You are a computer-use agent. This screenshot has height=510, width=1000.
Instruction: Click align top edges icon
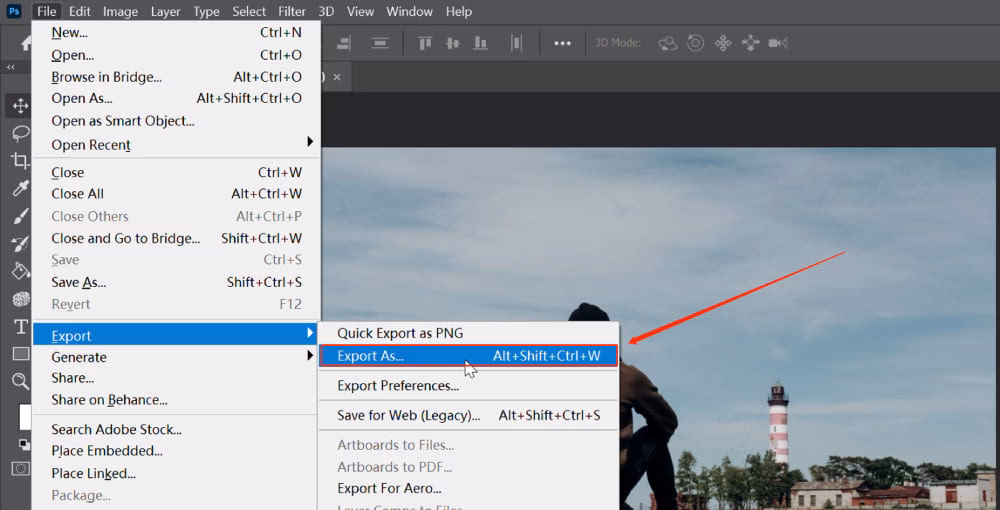pyautogui.click(x=425, y=43)
